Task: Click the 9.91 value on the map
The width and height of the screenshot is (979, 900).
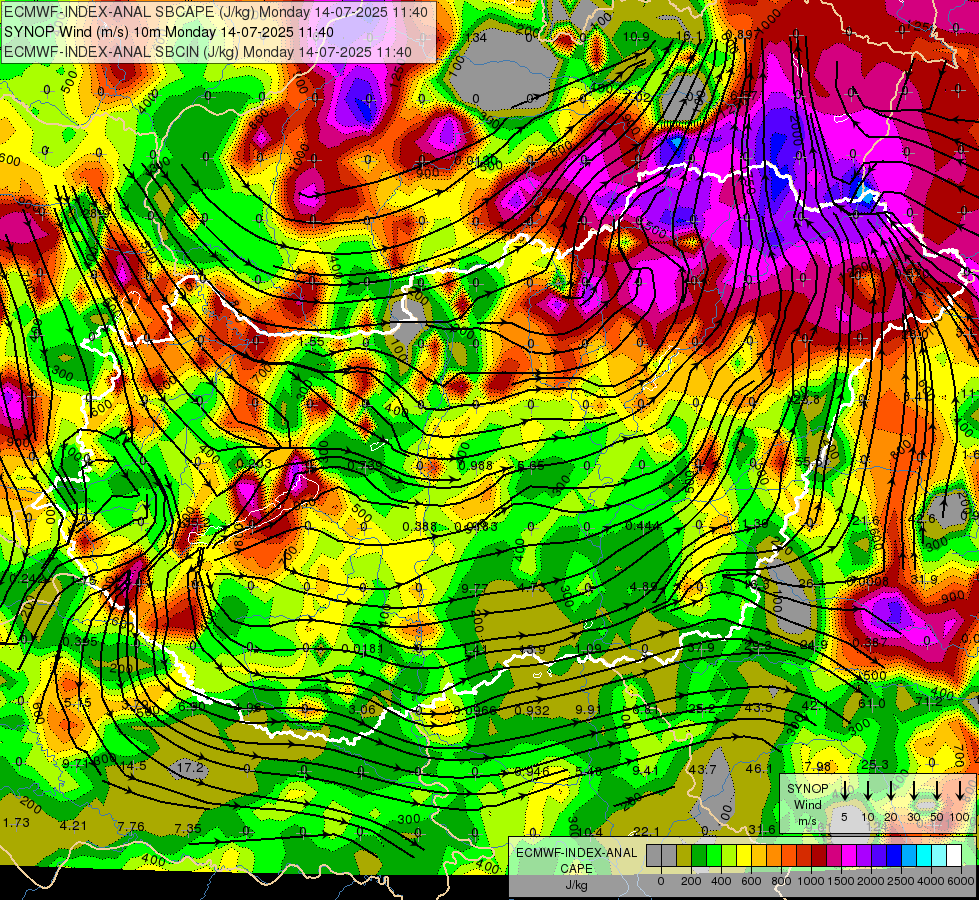Action: point(588,710)
